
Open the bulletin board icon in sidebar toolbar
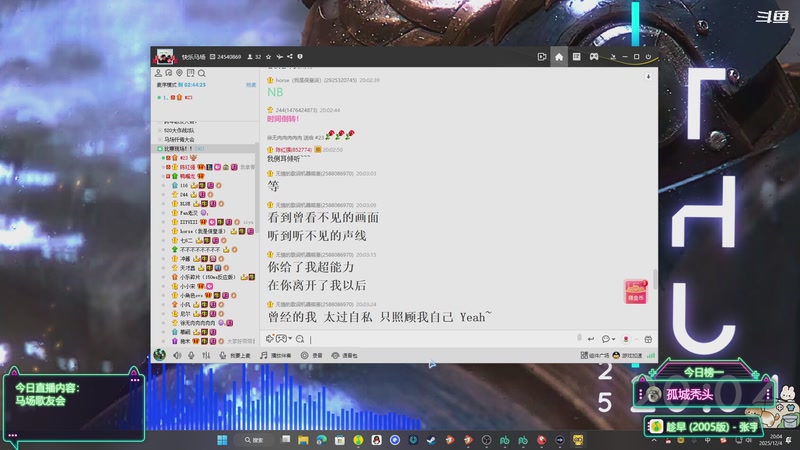190,73
